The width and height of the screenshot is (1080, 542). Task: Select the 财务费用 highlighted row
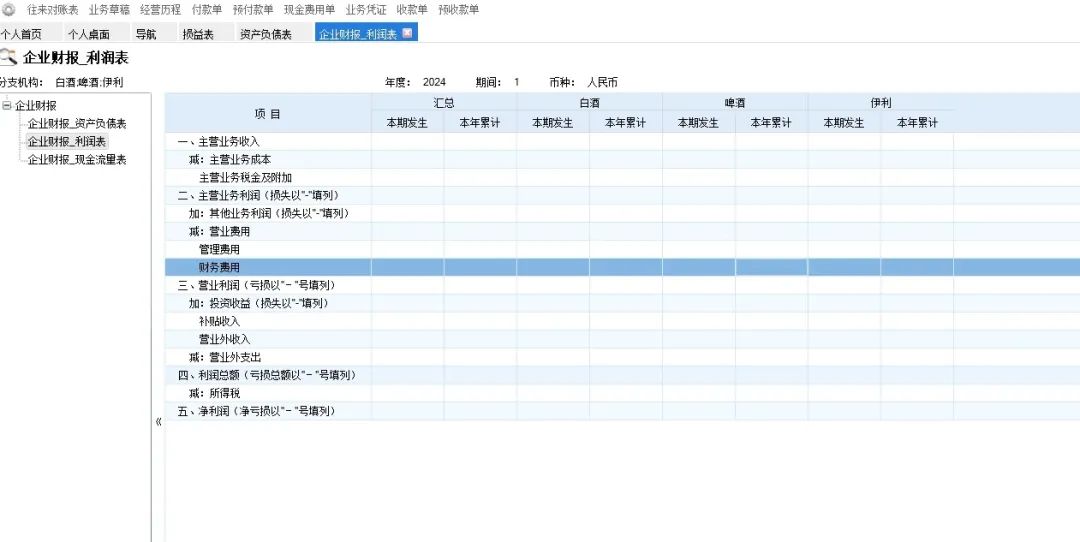coord(219,268)
